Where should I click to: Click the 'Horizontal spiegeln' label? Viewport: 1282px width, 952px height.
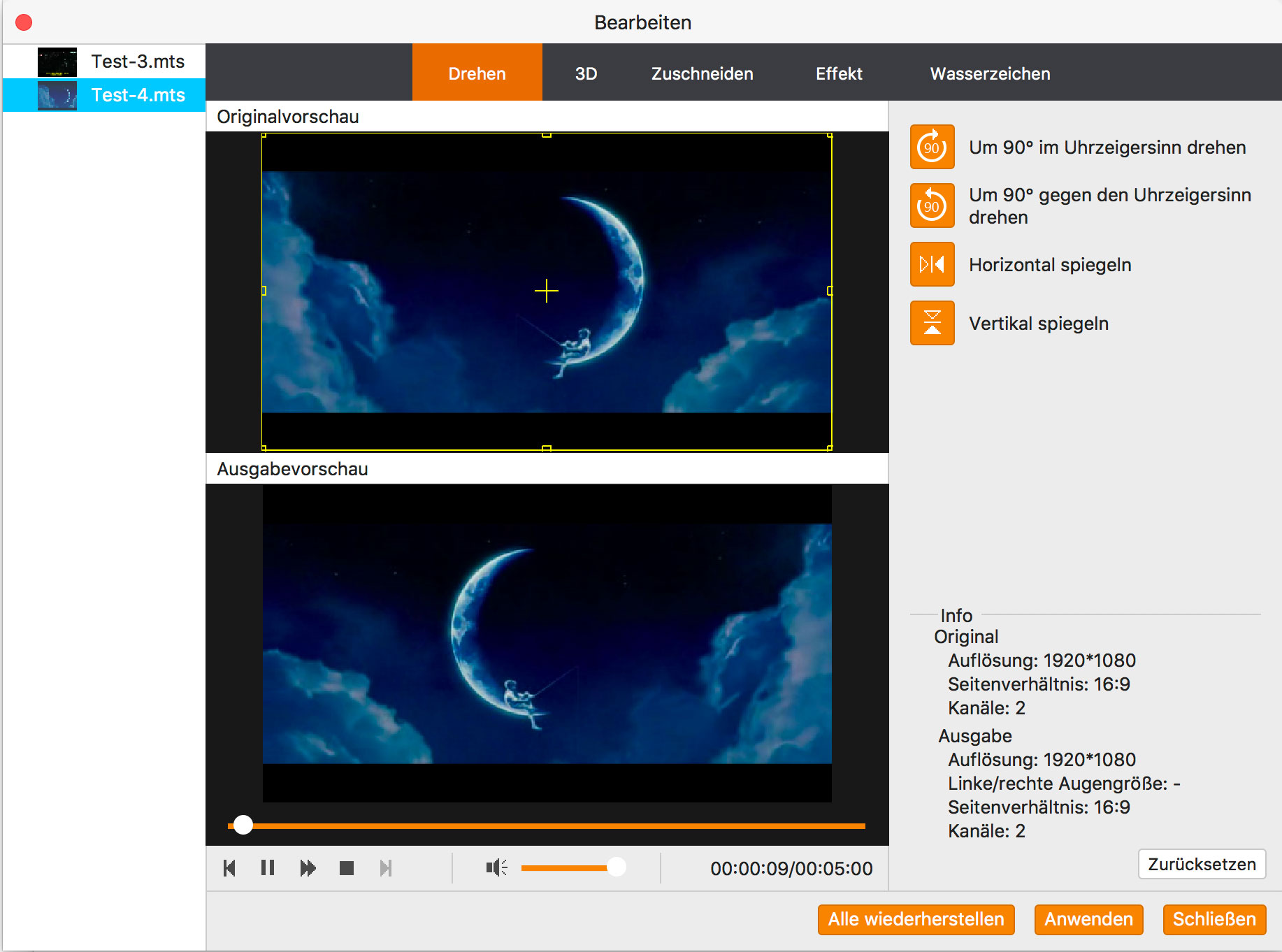1050,265
